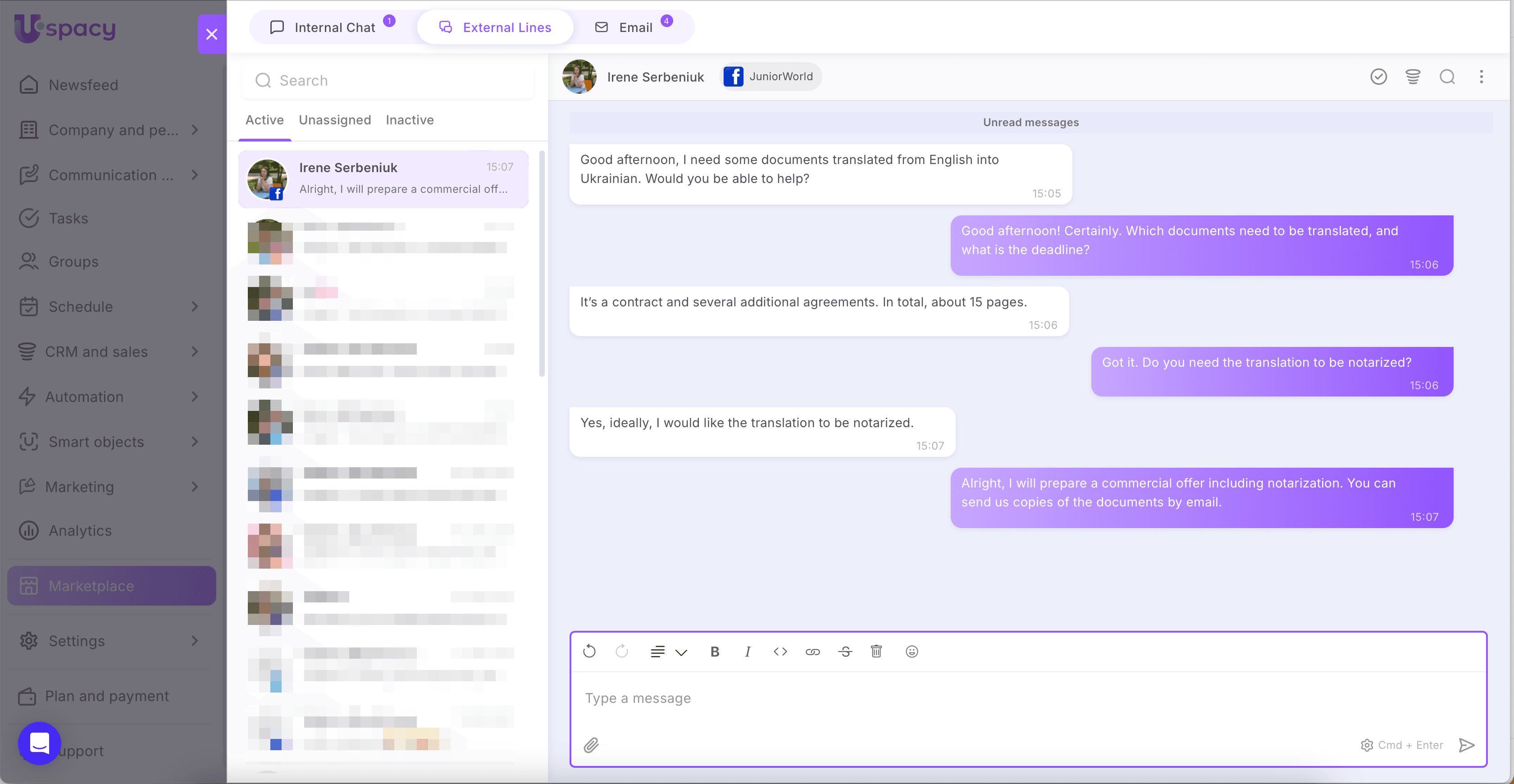Screen dimensions: 1514x784
Task: Switch to the Email tab
Action: click(x=635, y=27)
